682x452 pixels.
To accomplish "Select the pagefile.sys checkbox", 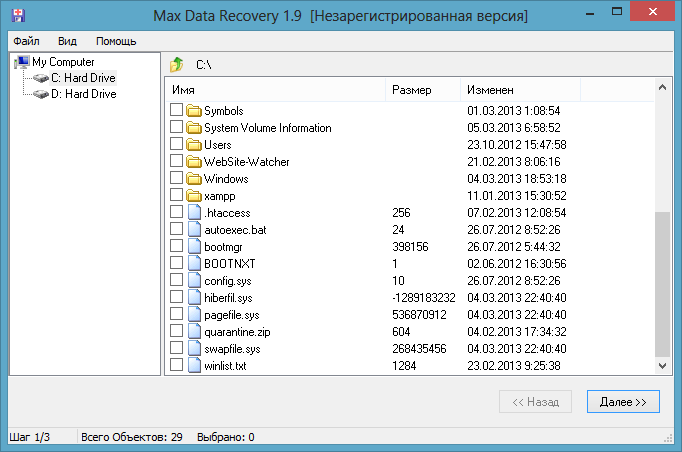I will (176, 313).
